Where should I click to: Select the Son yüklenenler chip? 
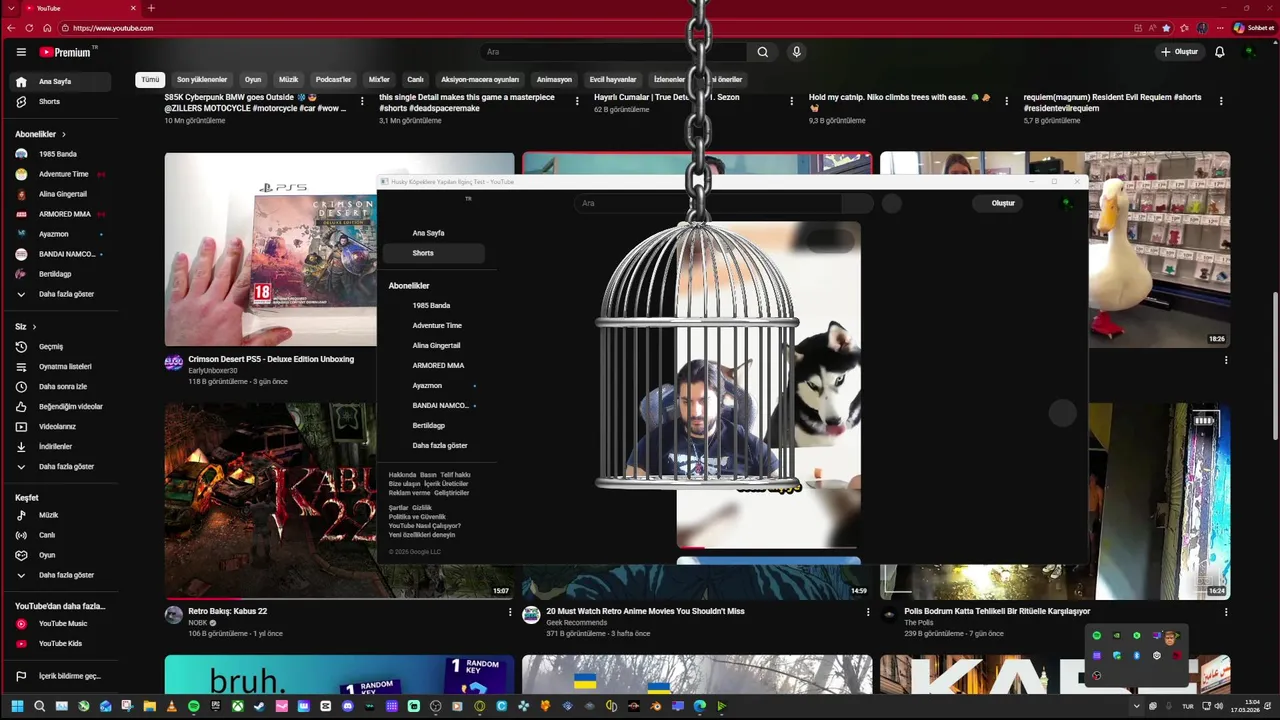202,80
